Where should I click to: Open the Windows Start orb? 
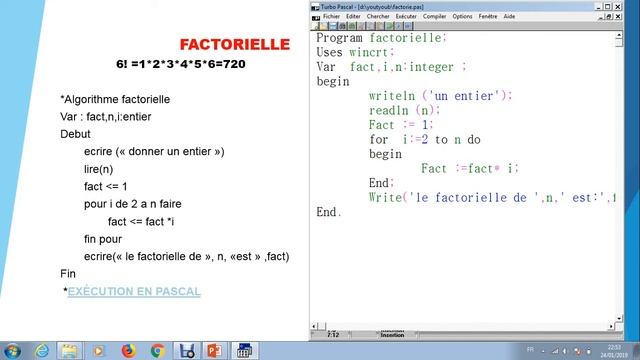pyautogui.click(x=12, y=351)
